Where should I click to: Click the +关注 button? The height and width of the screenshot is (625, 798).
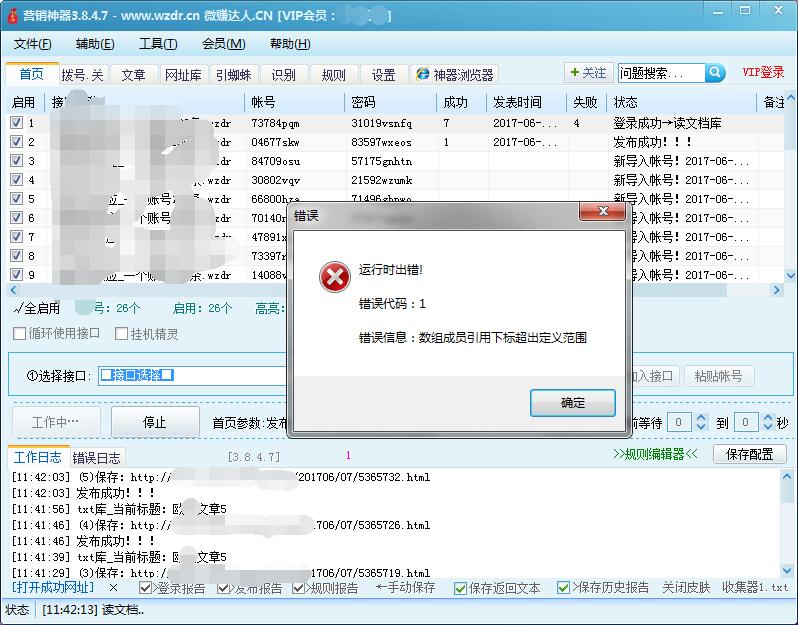point(588,73)
